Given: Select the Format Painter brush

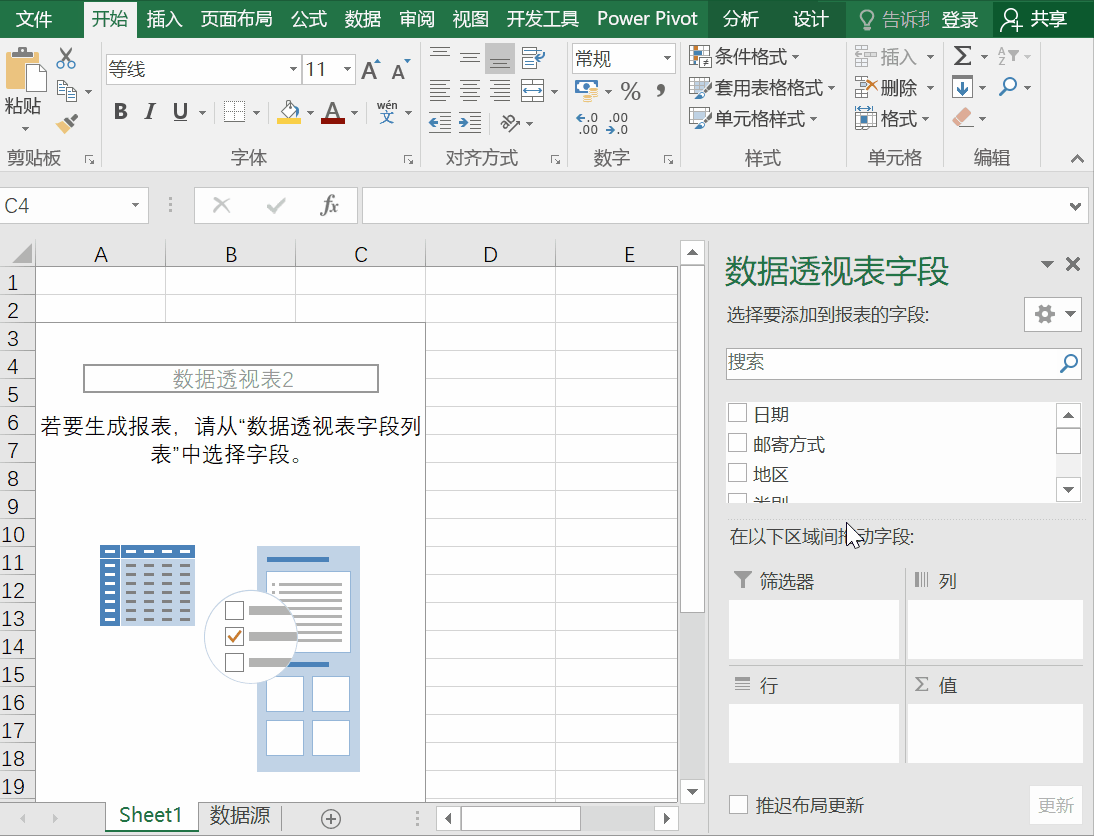Looking at the screenshot, I should (67, 124).
